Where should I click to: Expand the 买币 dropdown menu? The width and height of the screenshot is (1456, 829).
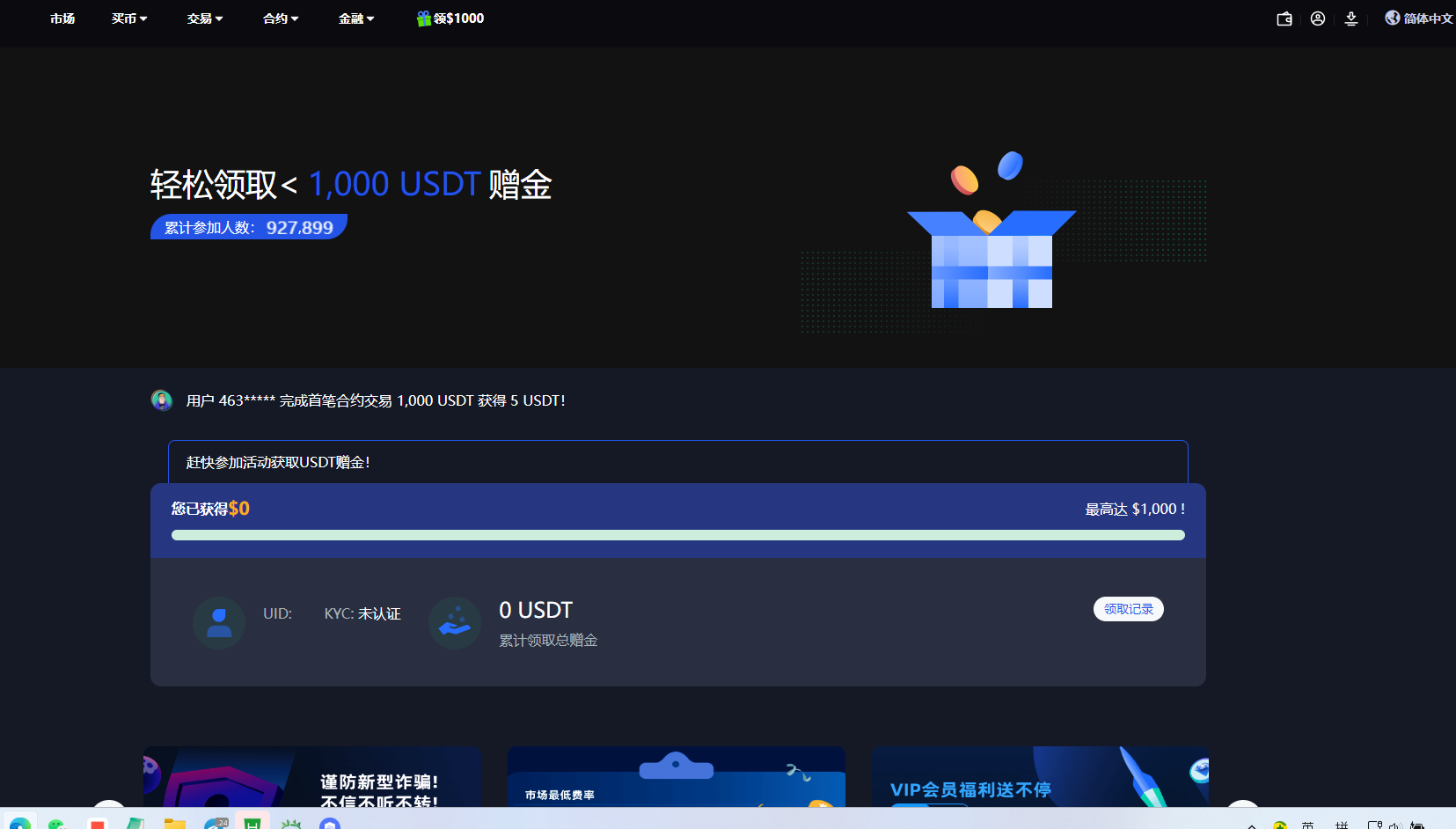click(x=128, y=18)
